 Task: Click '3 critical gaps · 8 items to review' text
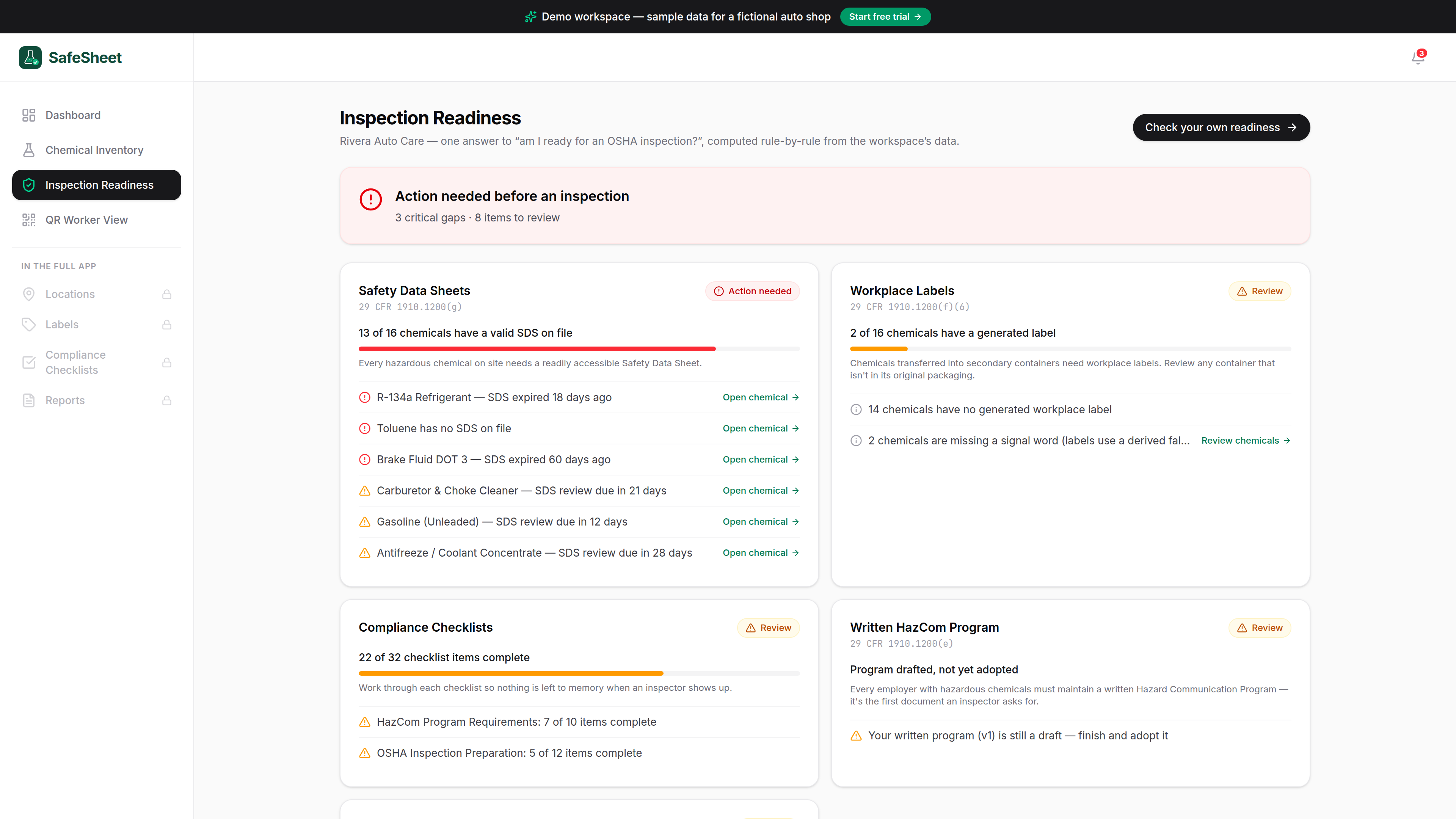click(x=477, y=218)
